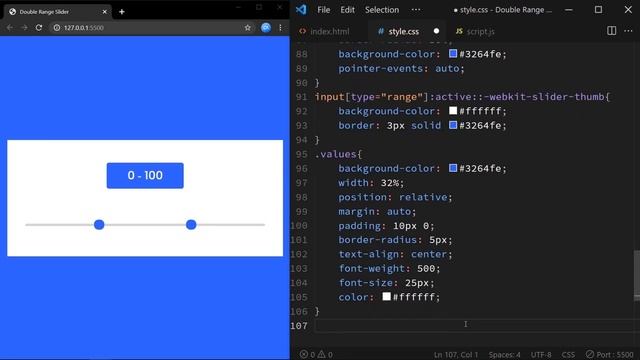Switch to the index.html editor tab
This screenshot has height=360, width=640.
(324, 31)
